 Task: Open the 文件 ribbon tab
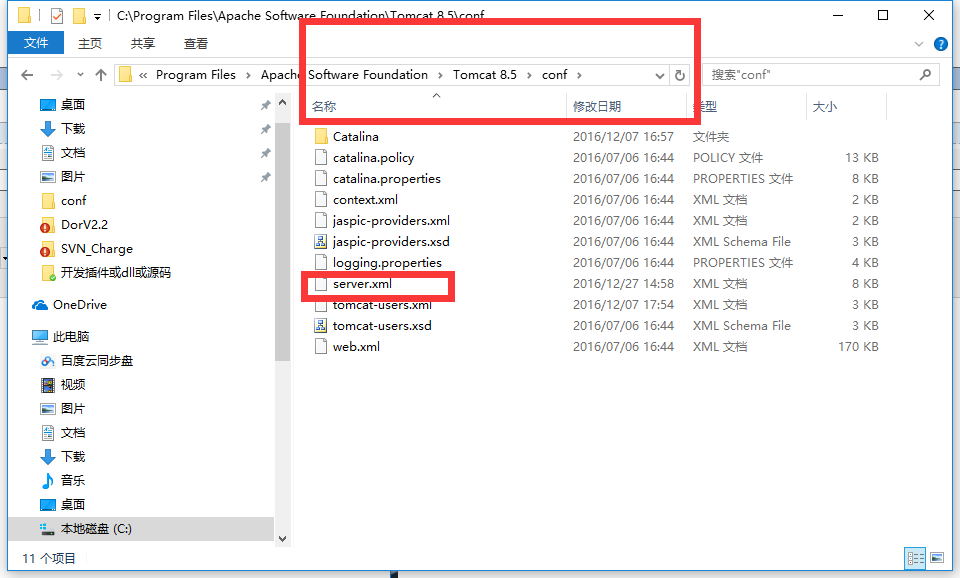[x=36, y=43]
